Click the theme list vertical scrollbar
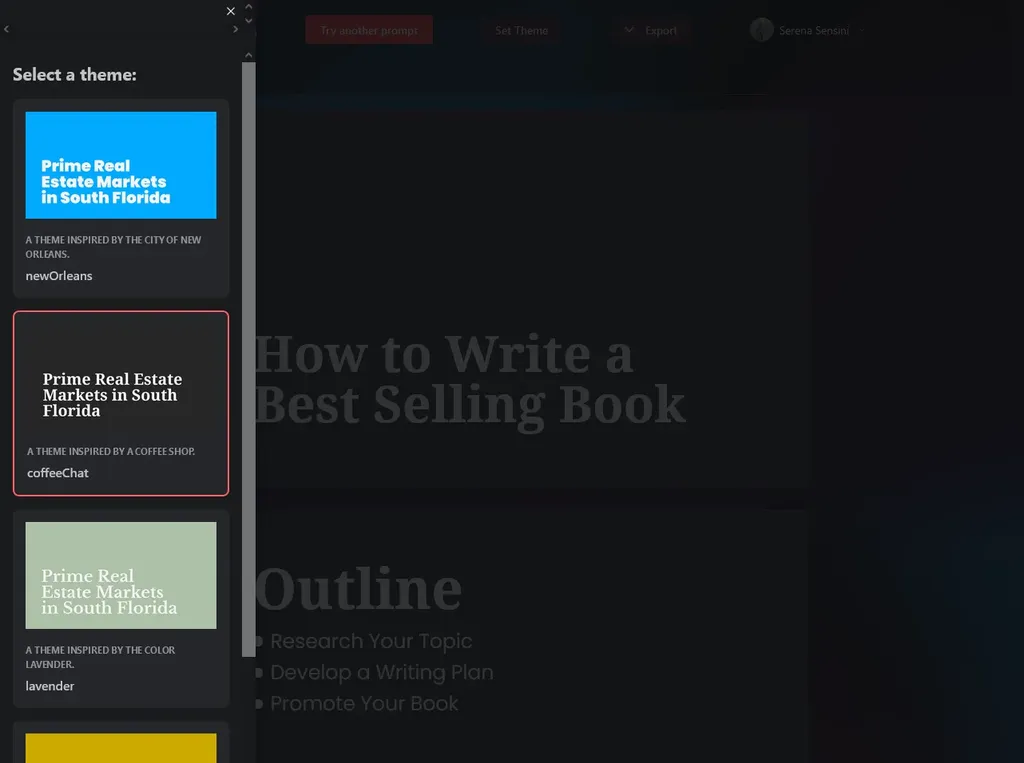 tap(249, 359)
